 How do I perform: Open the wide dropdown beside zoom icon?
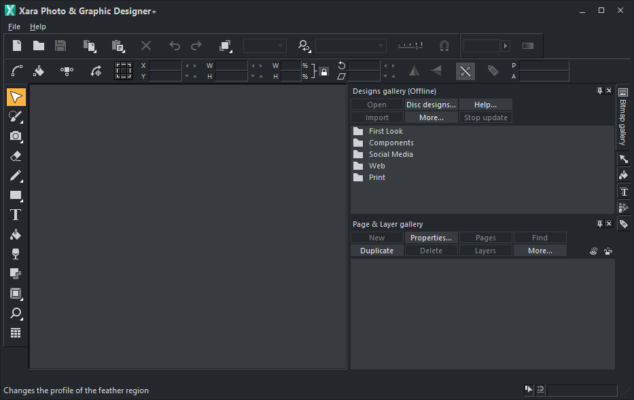(x=351, y=46)
